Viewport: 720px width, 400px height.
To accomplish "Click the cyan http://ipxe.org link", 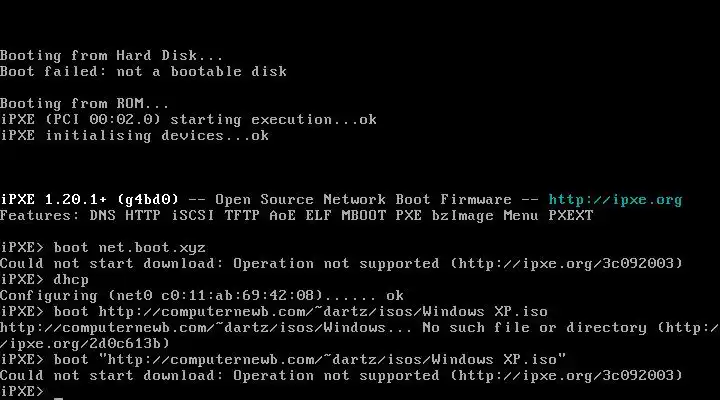I will (x=615, y=199).
